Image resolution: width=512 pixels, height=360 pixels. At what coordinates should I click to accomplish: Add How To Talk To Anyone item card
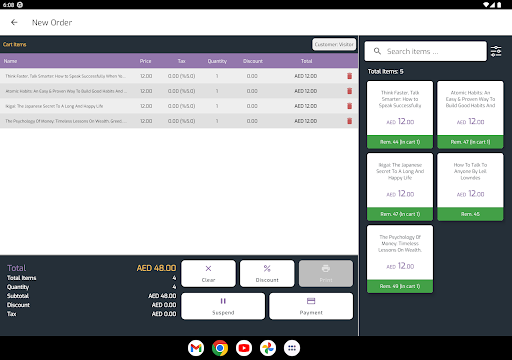470,187
